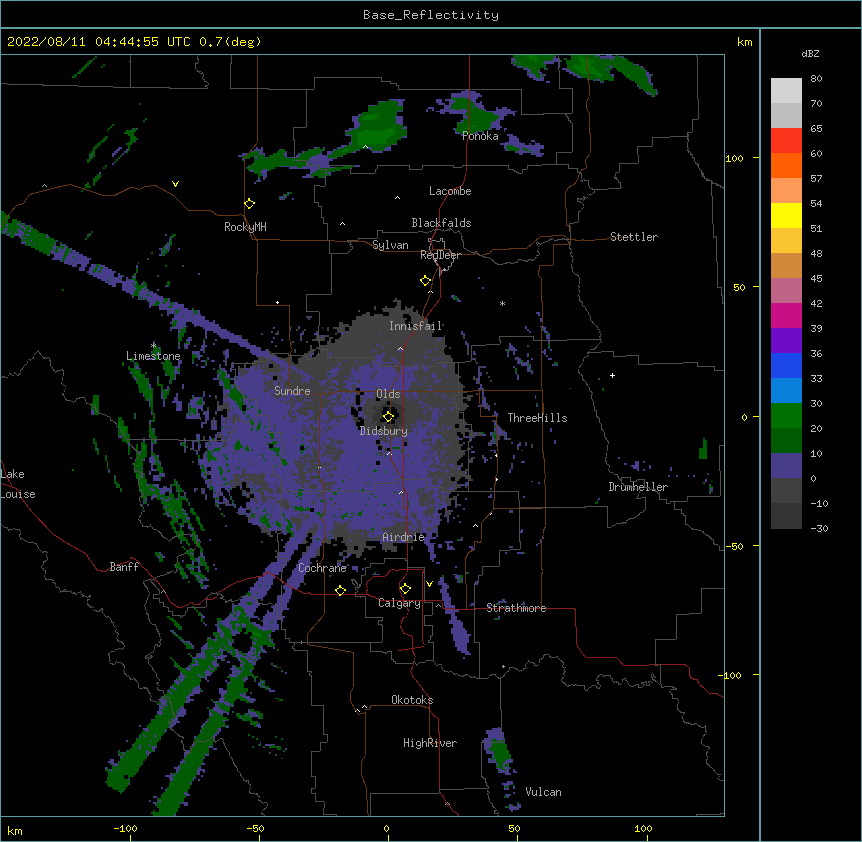Click the Lake Louise label
Viewport: 862px width, 842px height.
pos(18,484)
